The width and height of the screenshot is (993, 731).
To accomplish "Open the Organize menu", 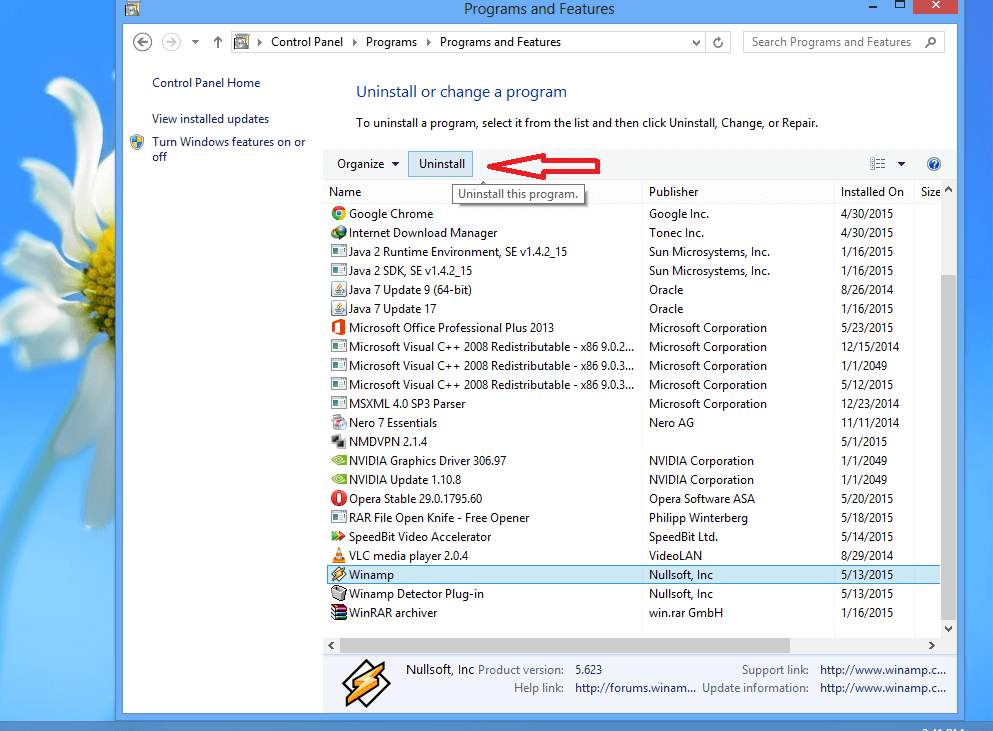I will tap(368, 164).
